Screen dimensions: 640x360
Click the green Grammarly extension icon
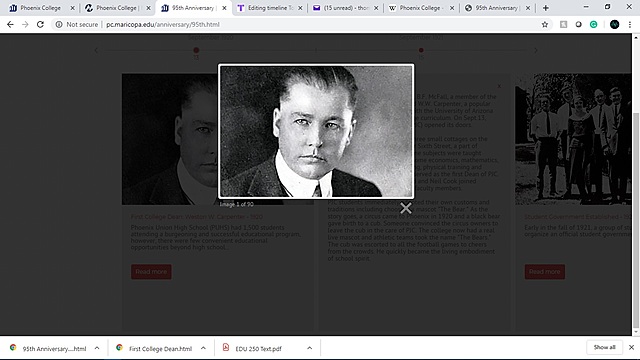pyautogui.click(x=593, y=24)
